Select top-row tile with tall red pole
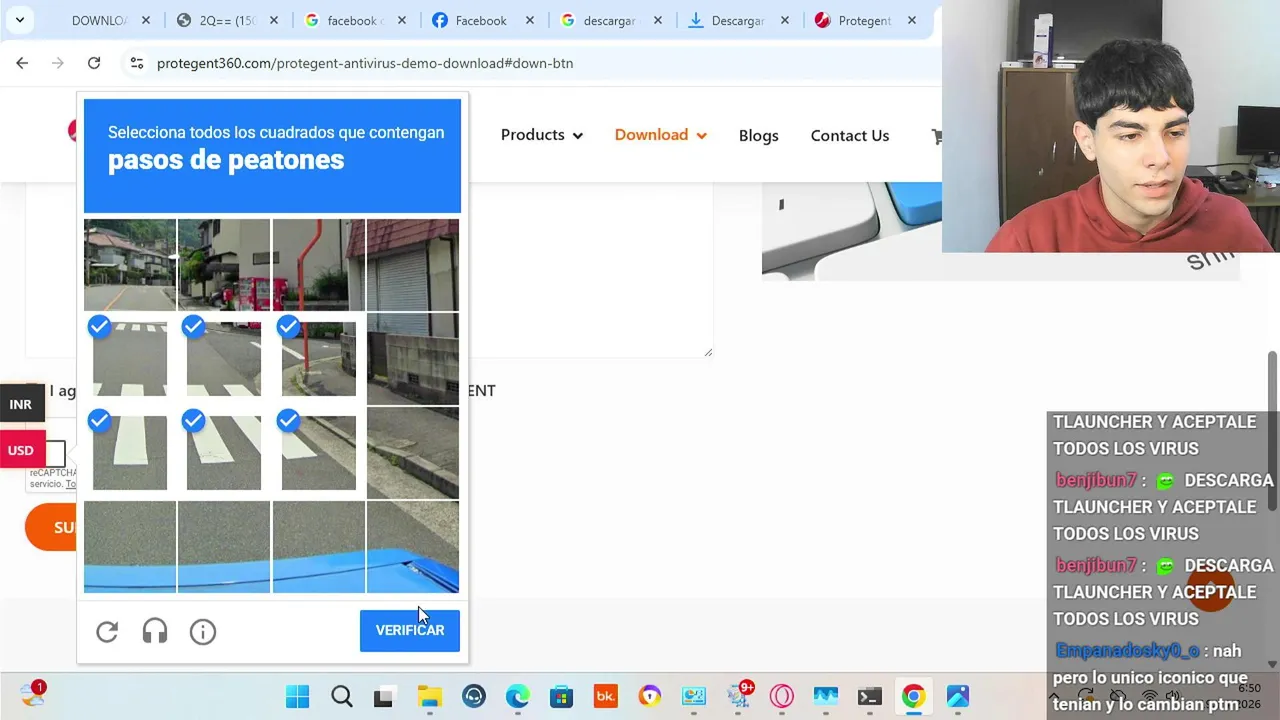 click(318, 265)
